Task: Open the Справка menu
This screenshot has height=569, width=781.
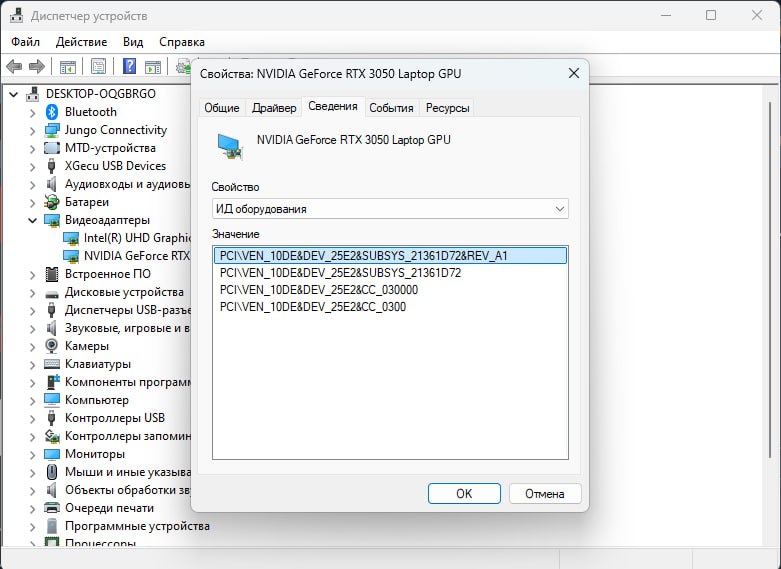Action: click(x=182, y=42)
